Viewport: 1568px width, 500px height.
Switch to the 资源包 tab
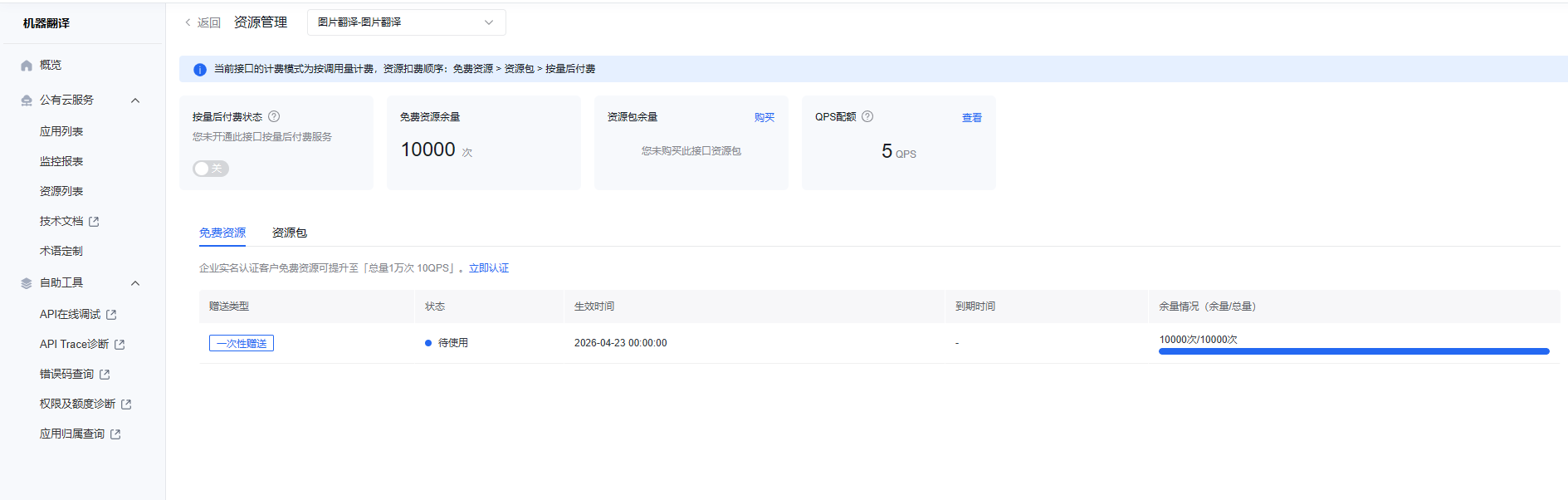pyautogui.click(x=289, y=233)
